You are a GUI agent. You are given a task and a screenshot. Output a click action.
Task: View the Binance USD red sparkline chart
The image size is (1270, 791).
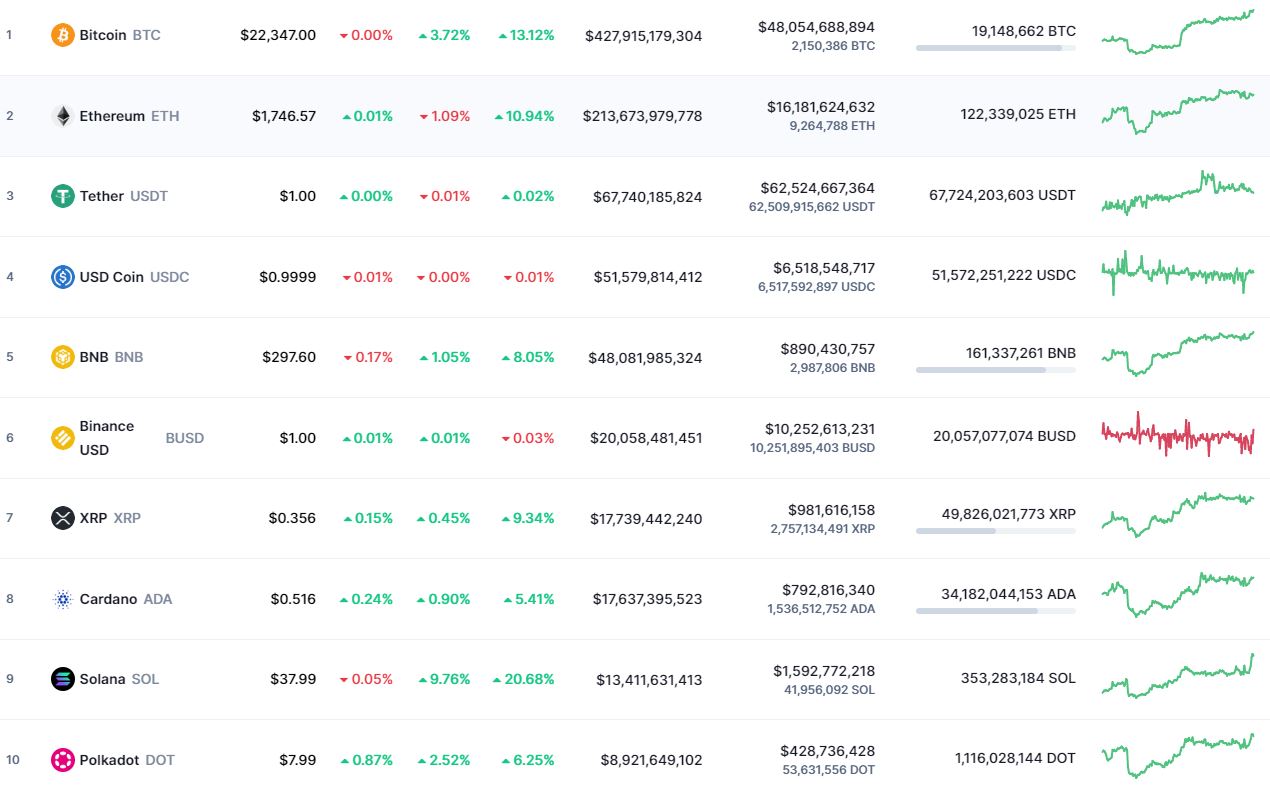pos(1177,435)
